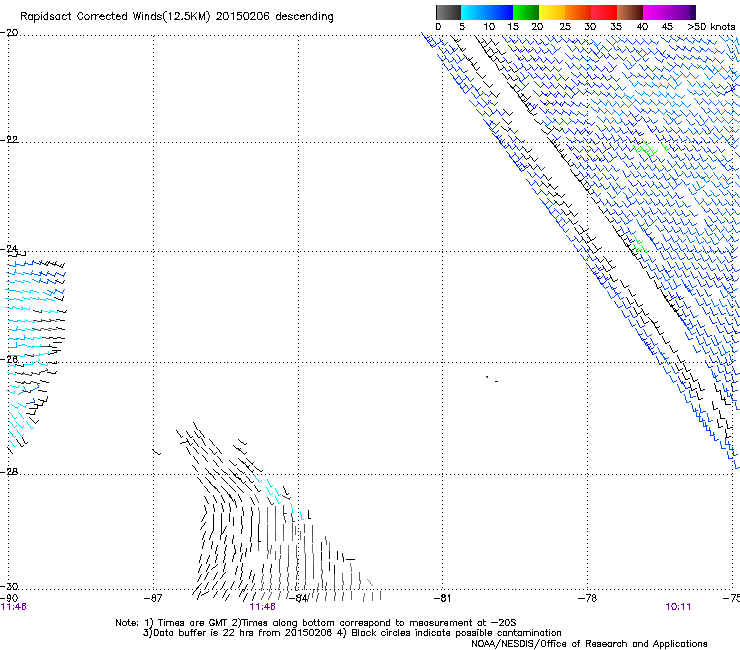Screen dimensions: 740x650
Task: Click the -78 longitude axis label
Action: point(588,598)
